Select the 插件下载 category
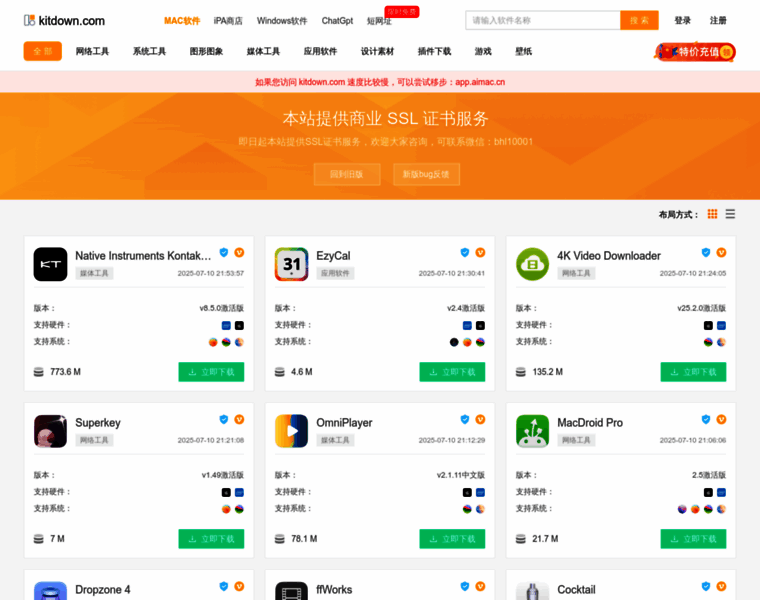Screen dimensions: 760x600 click(x=434, y=51)
